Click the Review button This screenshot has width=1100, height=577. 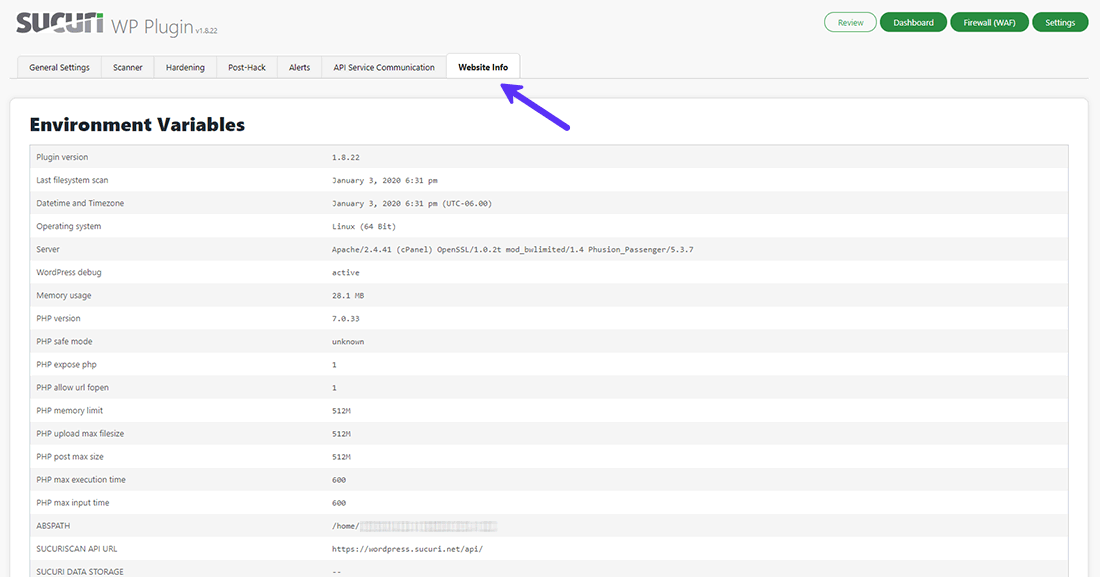(849, 21)
